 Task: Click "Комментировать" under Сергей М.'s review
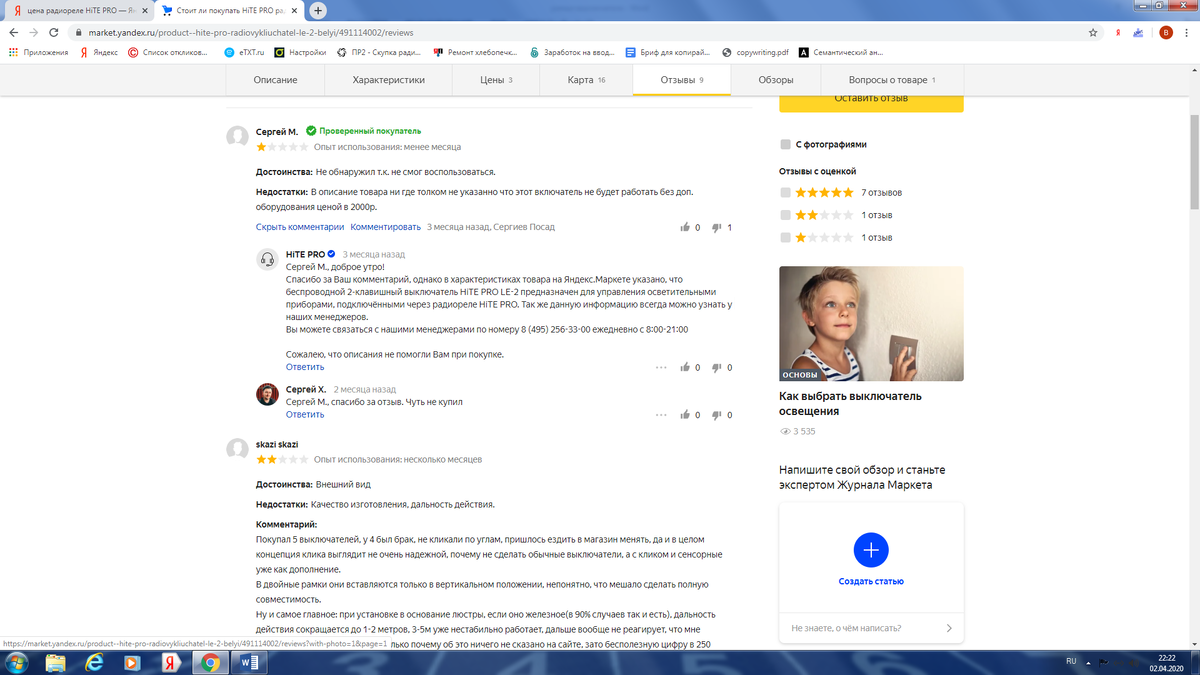(386, 227)
